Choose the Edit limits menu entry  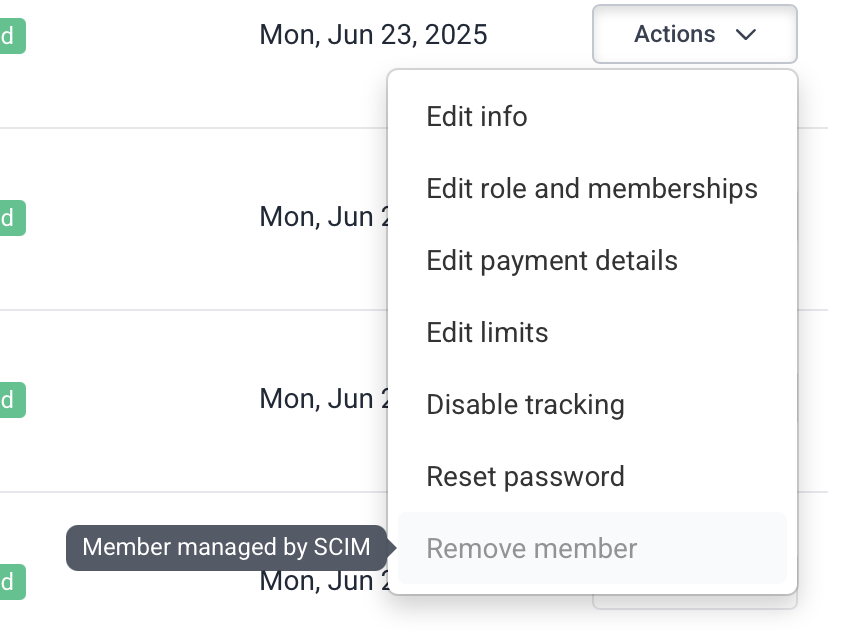(487, 333)
